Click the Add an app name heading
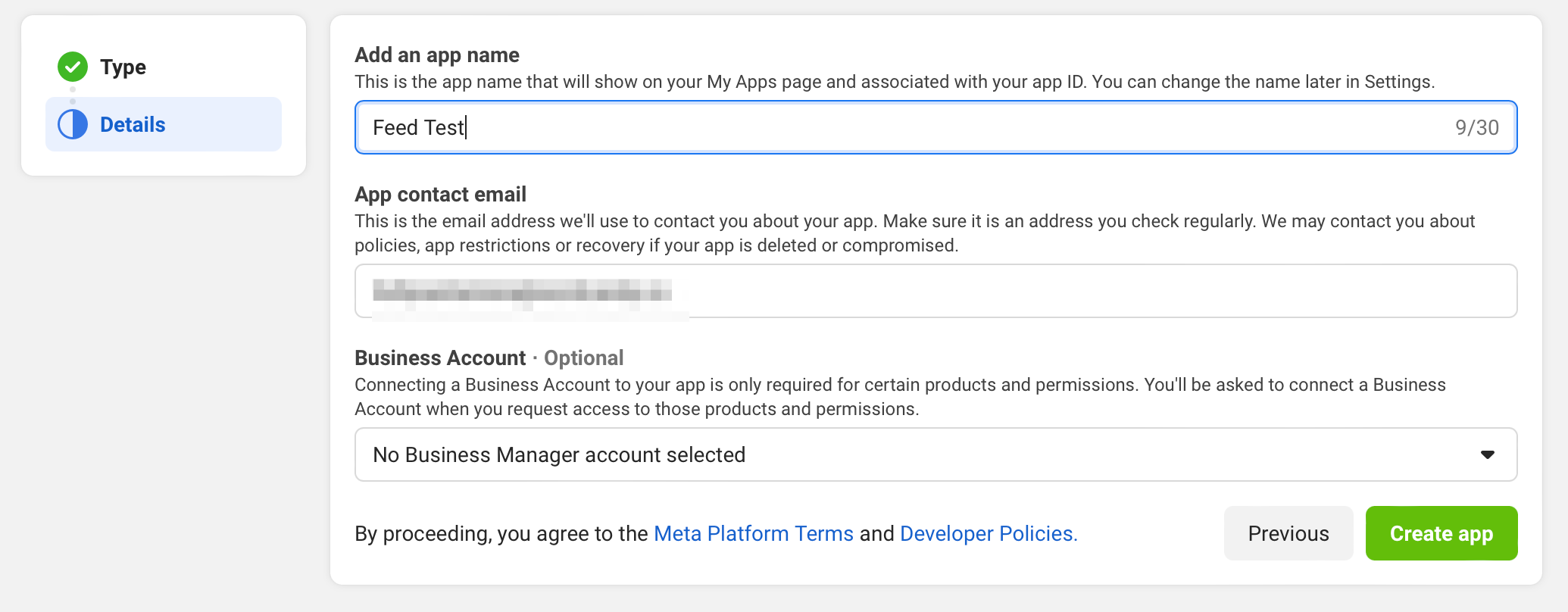1568x612 pixels. coord(437,55)
